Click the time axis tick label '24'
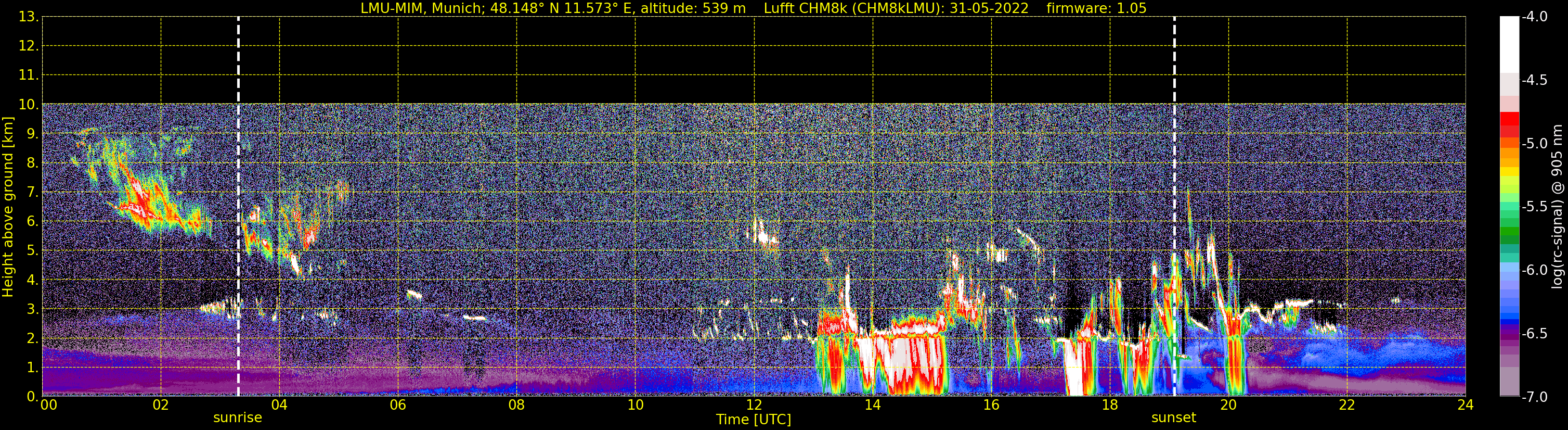This screenshot has height=430, width=1568. pyautogui.click(x=1466, y=405)
